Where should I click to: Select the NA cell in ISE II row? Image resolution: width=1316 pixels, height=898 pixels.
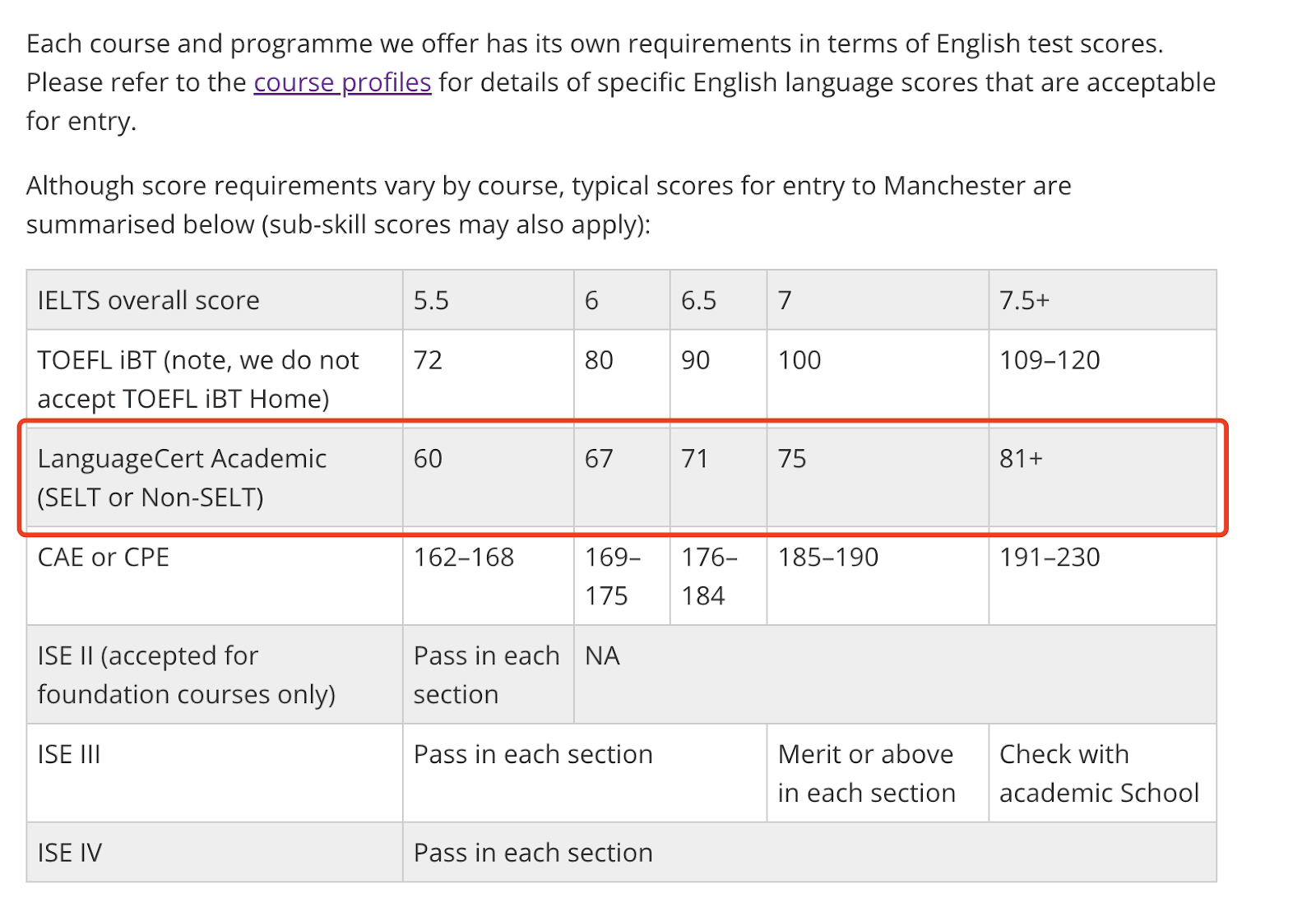895,675
